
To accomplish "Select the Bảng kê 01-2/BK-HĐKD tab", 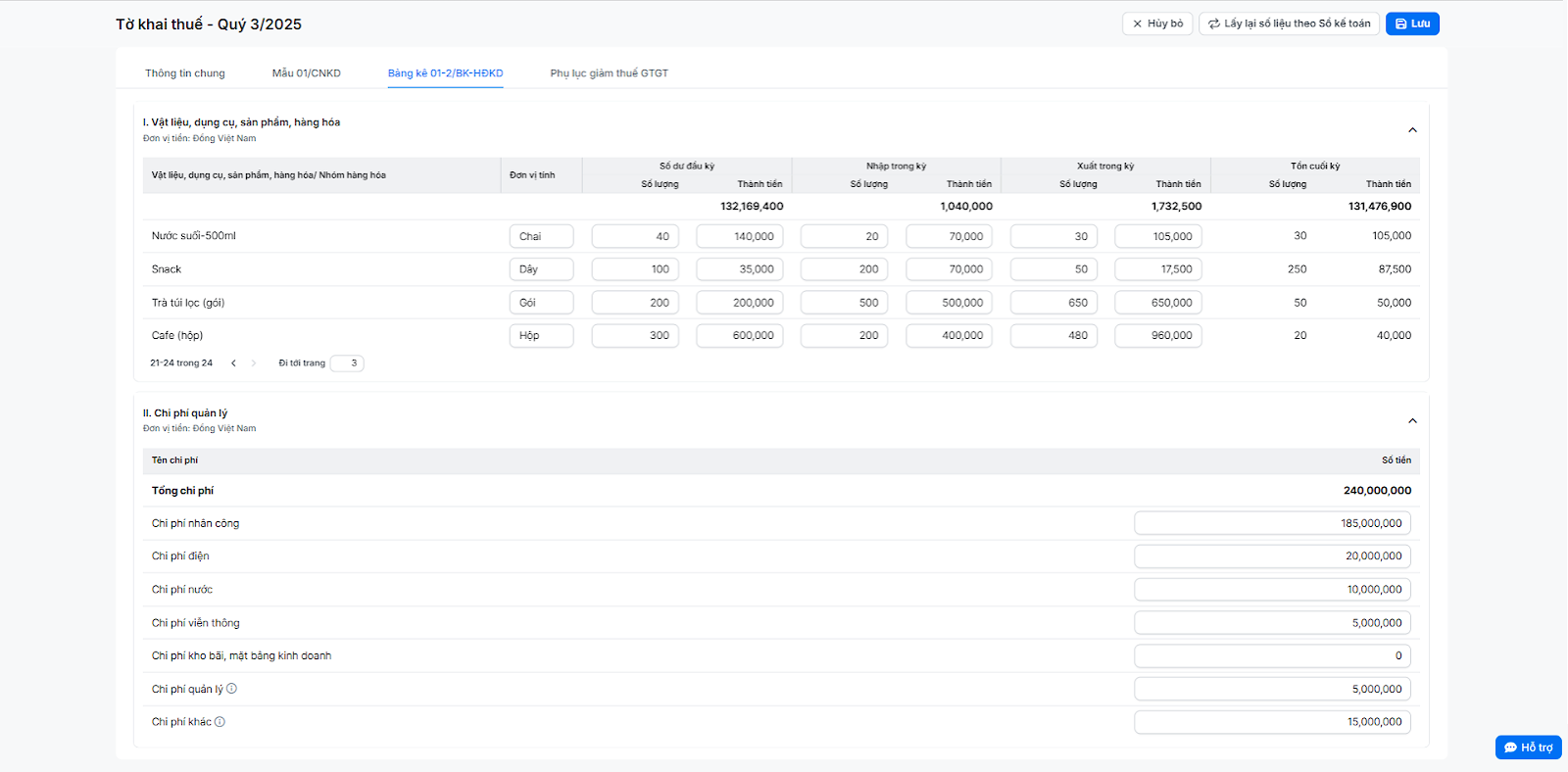I will click(445, 73).
